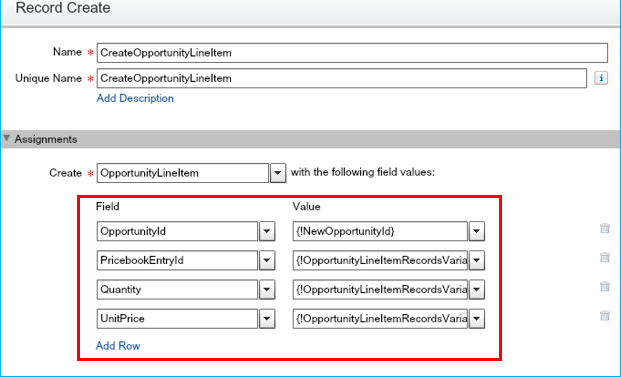Image resolution: width=621 pixels, height=377 pixels.
Task: Collapse the Assignments section triangle
Action: (x=6, y=139)
